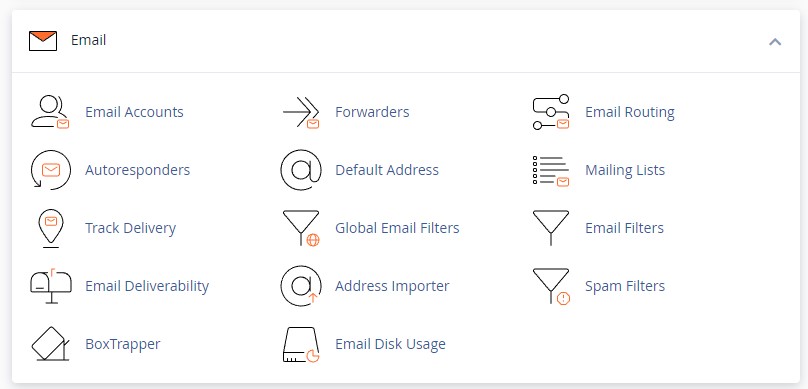Open the BoxTrapper trap icon
The height and width of the screenshot is (389, 808).
(x=50, y=344)
